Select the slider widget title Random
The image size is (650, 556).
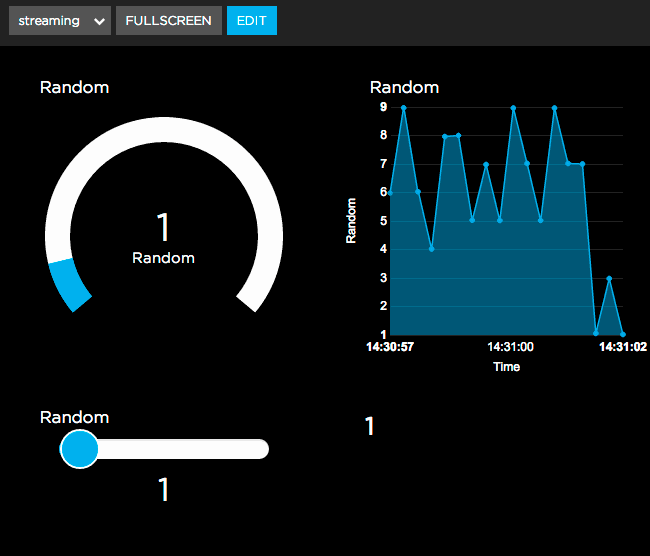[74, 417]
